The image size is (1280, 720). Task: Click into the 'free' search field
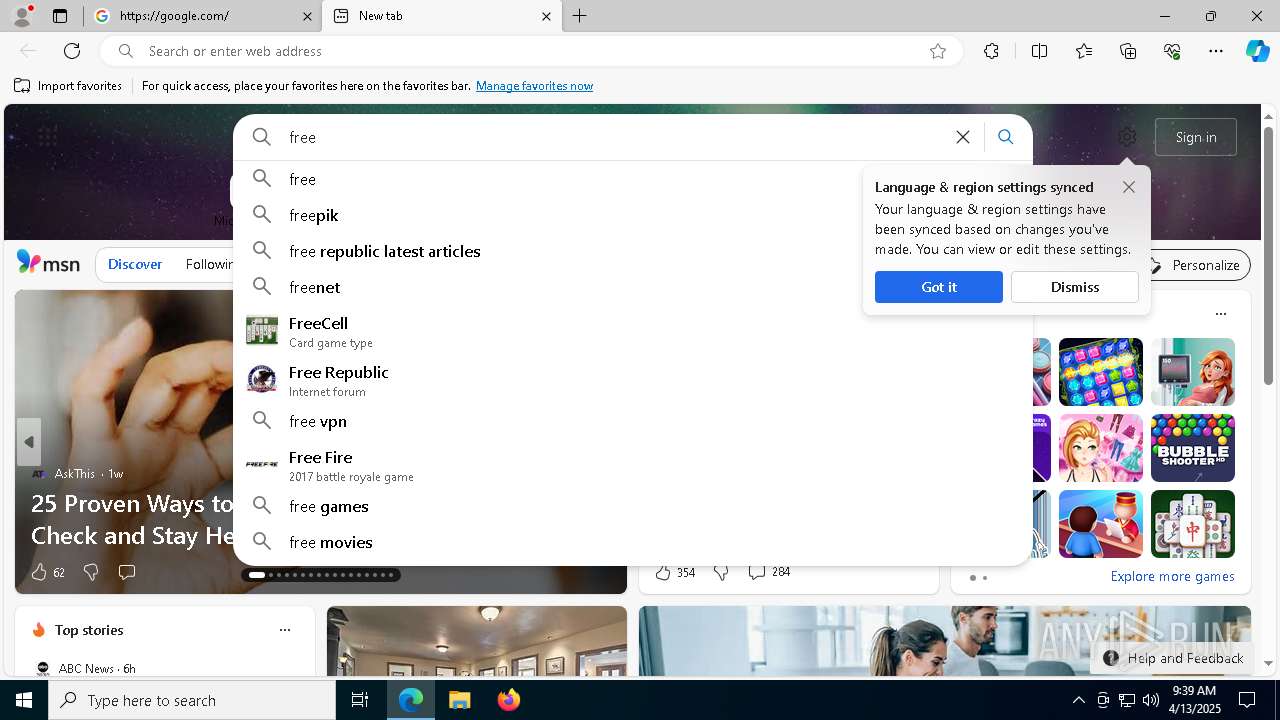[x=610, y=137]
